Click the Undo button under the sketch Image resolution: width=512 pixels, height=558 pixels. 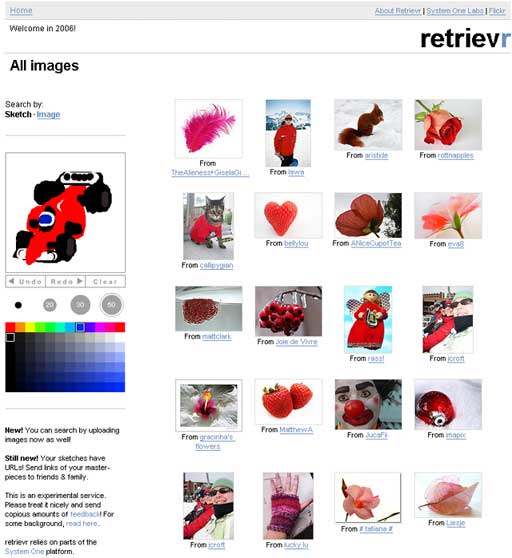pyautogui.click(x=26, y=281)
